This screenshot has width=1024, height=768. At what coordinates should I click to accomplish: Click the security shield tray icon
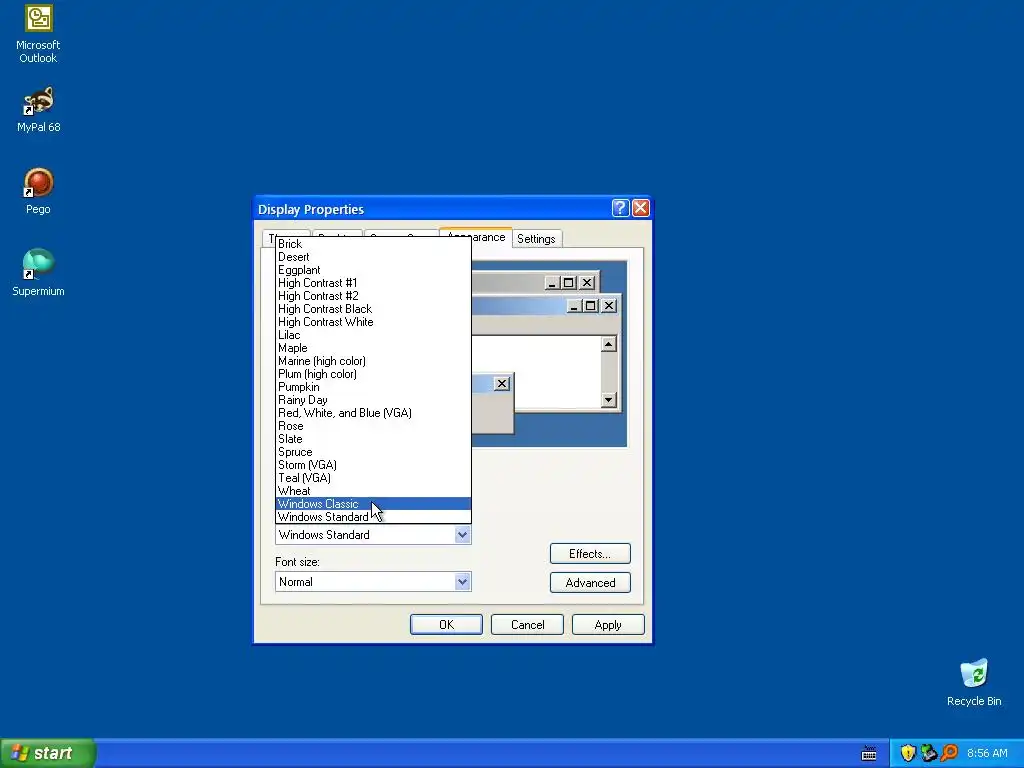click(908, 753)
